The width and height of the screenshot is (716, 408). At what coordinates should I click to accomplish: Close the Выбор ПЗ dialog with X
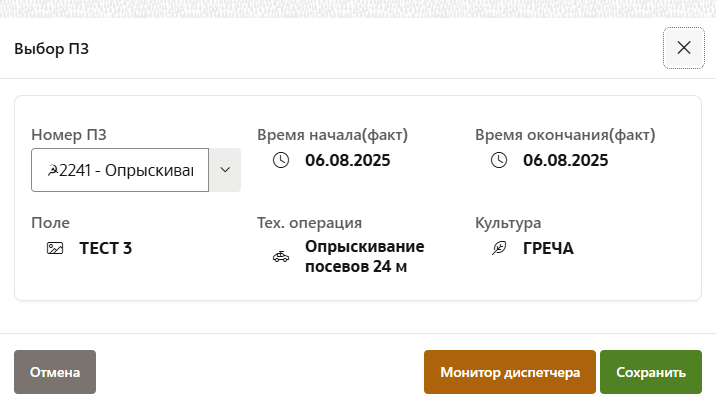(x=684, y=48)
